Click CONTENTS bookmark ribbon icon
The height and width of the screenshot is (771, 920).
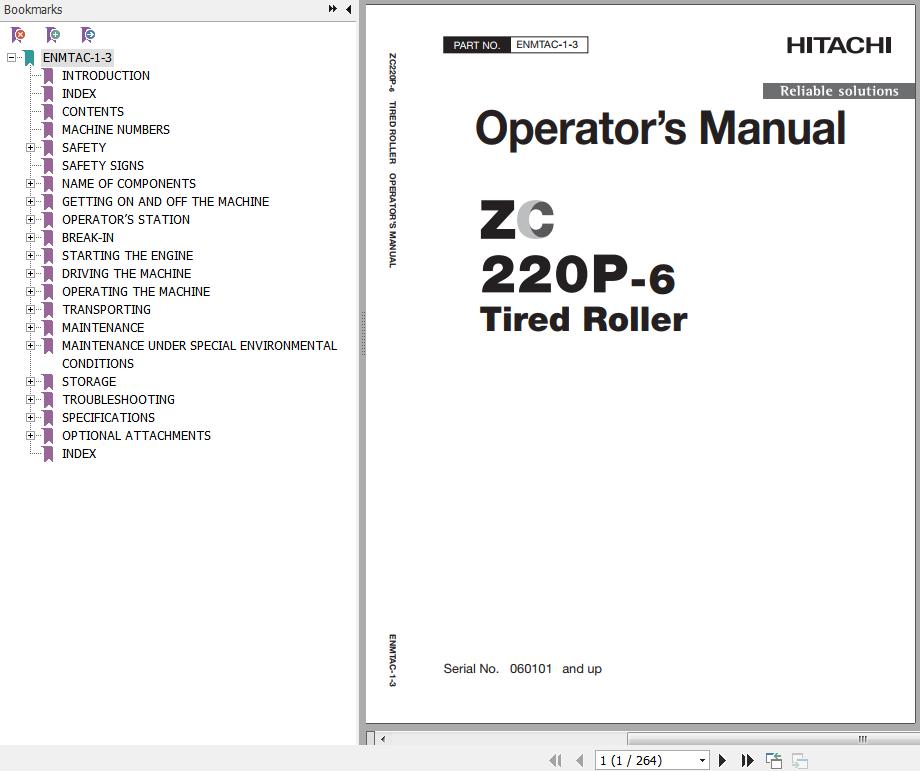48,111
